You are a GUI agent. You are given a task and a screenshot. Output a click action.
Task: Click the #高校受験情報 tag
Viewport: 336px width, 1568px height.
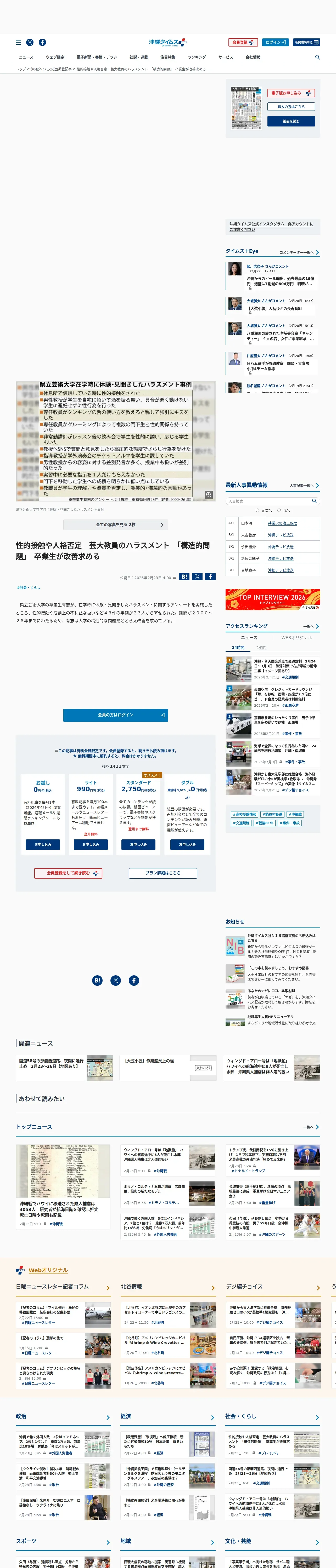point(244,814)
